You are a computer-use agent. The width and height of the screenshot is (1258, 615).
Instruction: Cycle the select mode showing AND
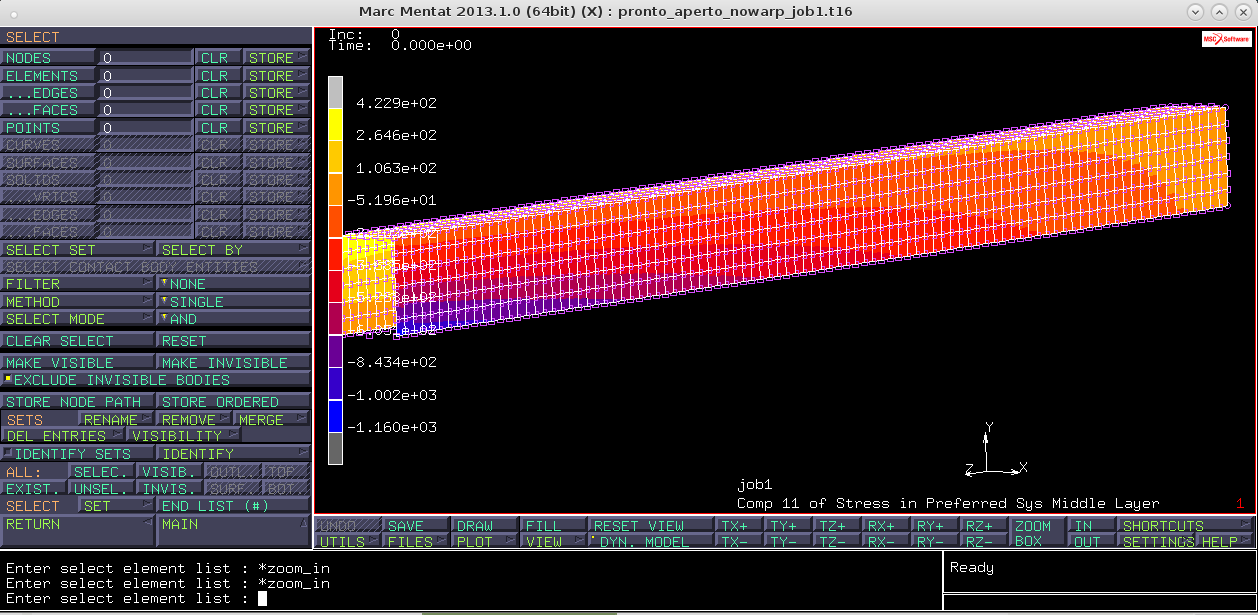[234, 319]
